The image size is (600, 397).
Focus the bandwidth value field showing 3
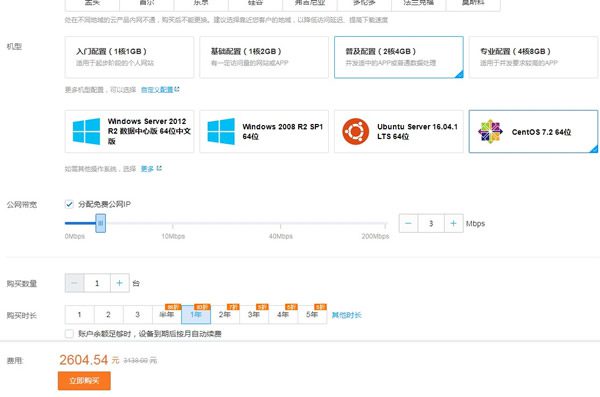431,224
